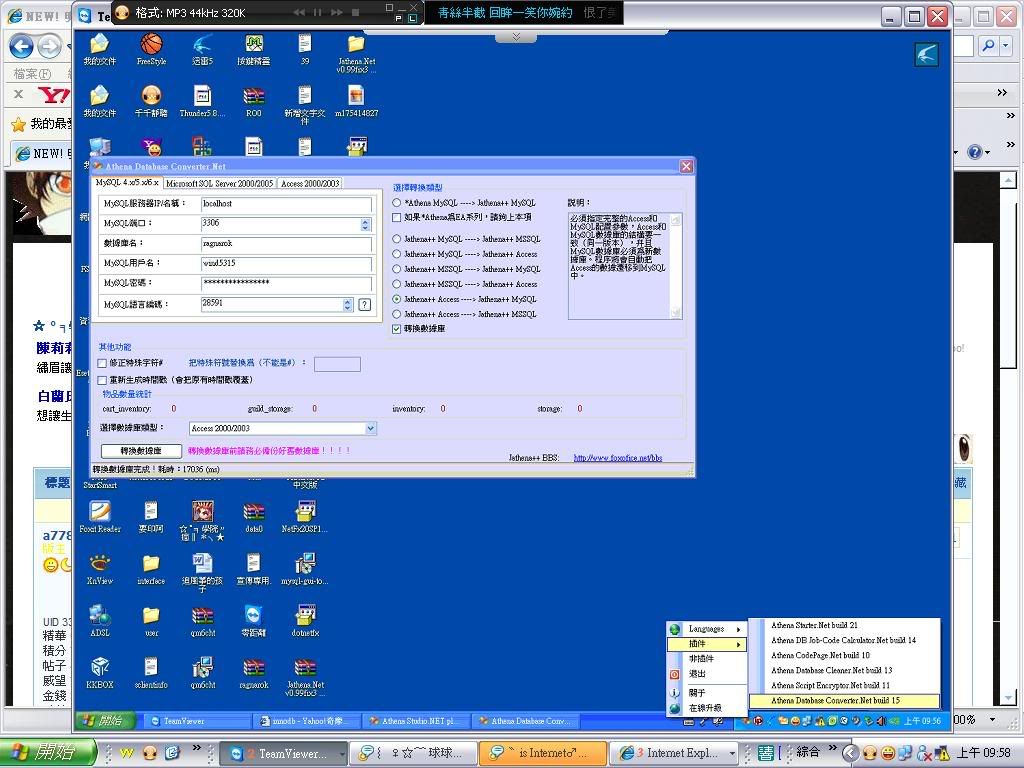Open the user folder icon
The height and width of the screenshot is (768, 1024).
click(151, 620)
